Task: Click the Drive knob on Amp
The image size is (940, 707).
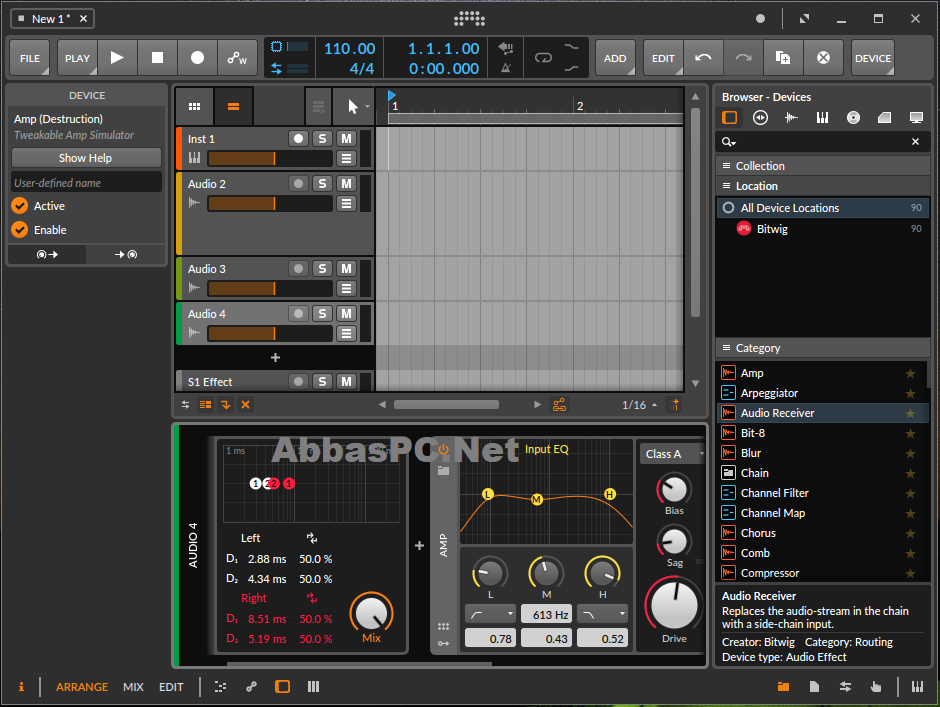Action: [x=674, y=605]
